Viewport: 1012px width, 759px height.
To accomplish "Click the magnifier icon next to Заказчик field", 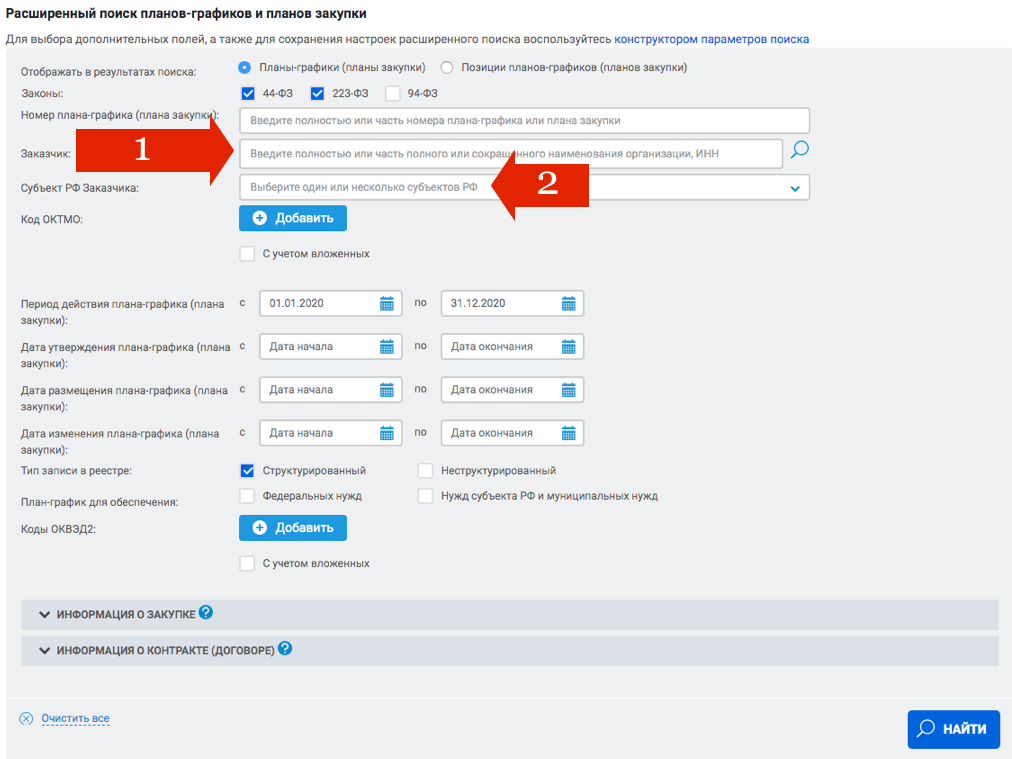I will [x=799, y=151].
